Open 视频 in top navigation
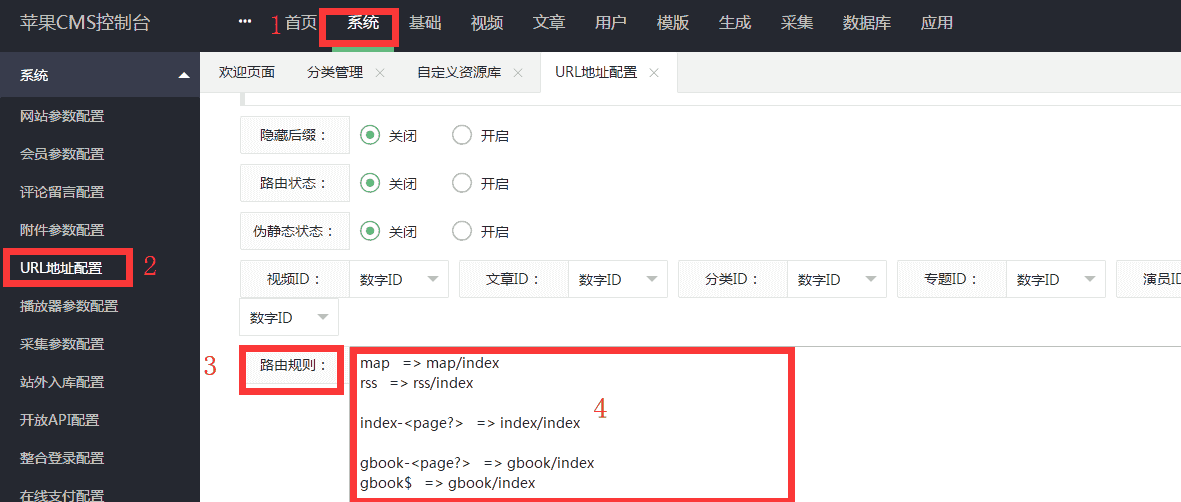 tap(487, 23)
